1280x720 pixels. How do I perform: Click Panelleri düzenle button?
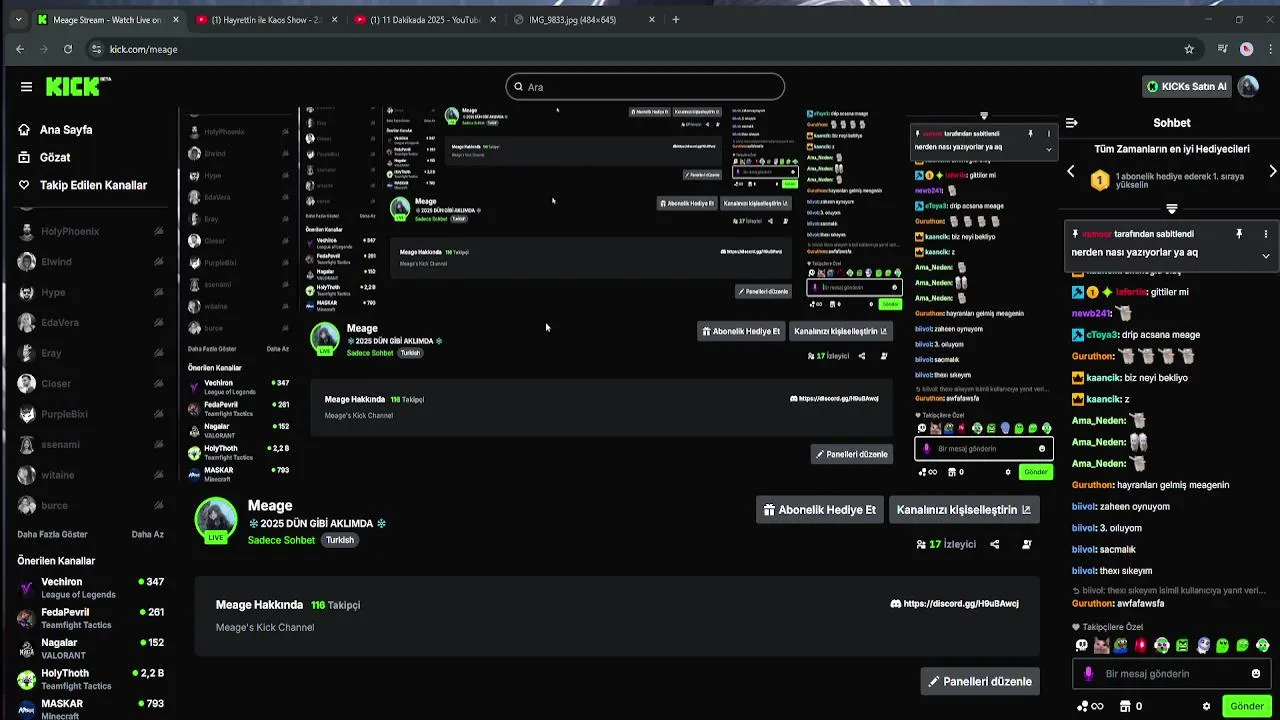point(980,682)
